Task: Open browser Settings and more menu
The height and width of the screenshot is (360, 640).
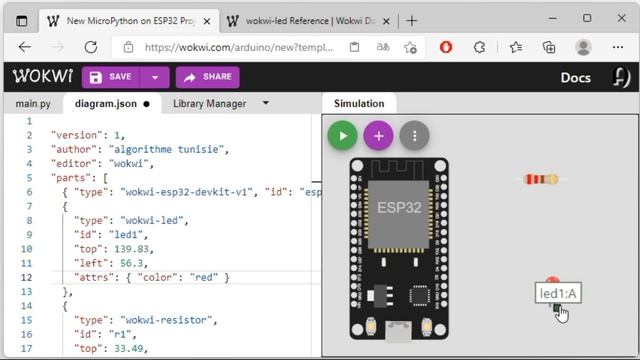Action: pos(618,47)
